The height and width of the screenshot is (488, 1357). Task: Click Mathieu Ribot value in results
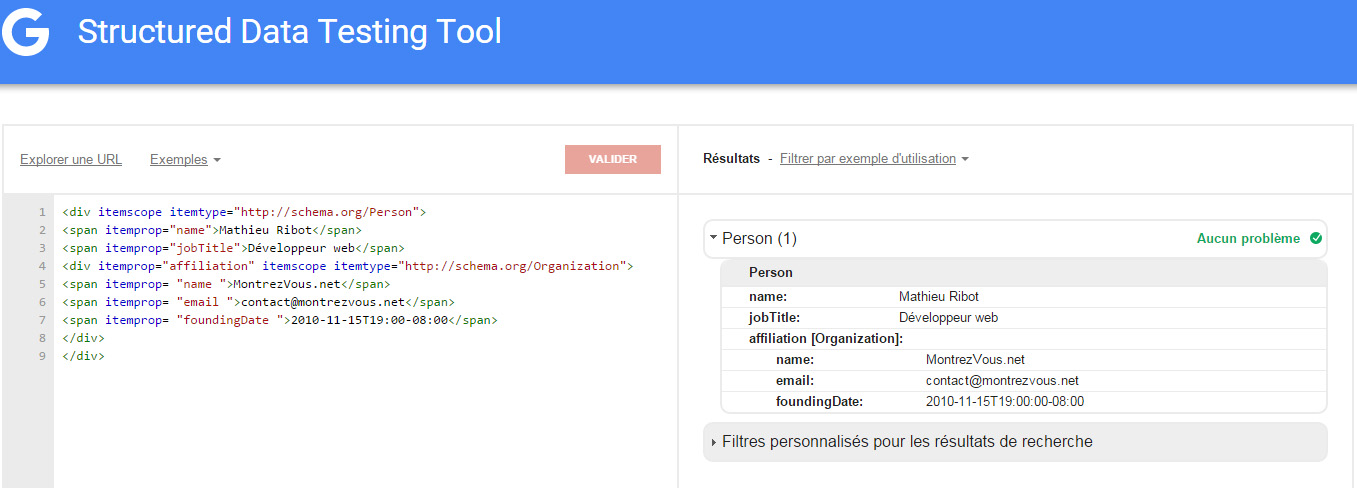click(939, 297)
